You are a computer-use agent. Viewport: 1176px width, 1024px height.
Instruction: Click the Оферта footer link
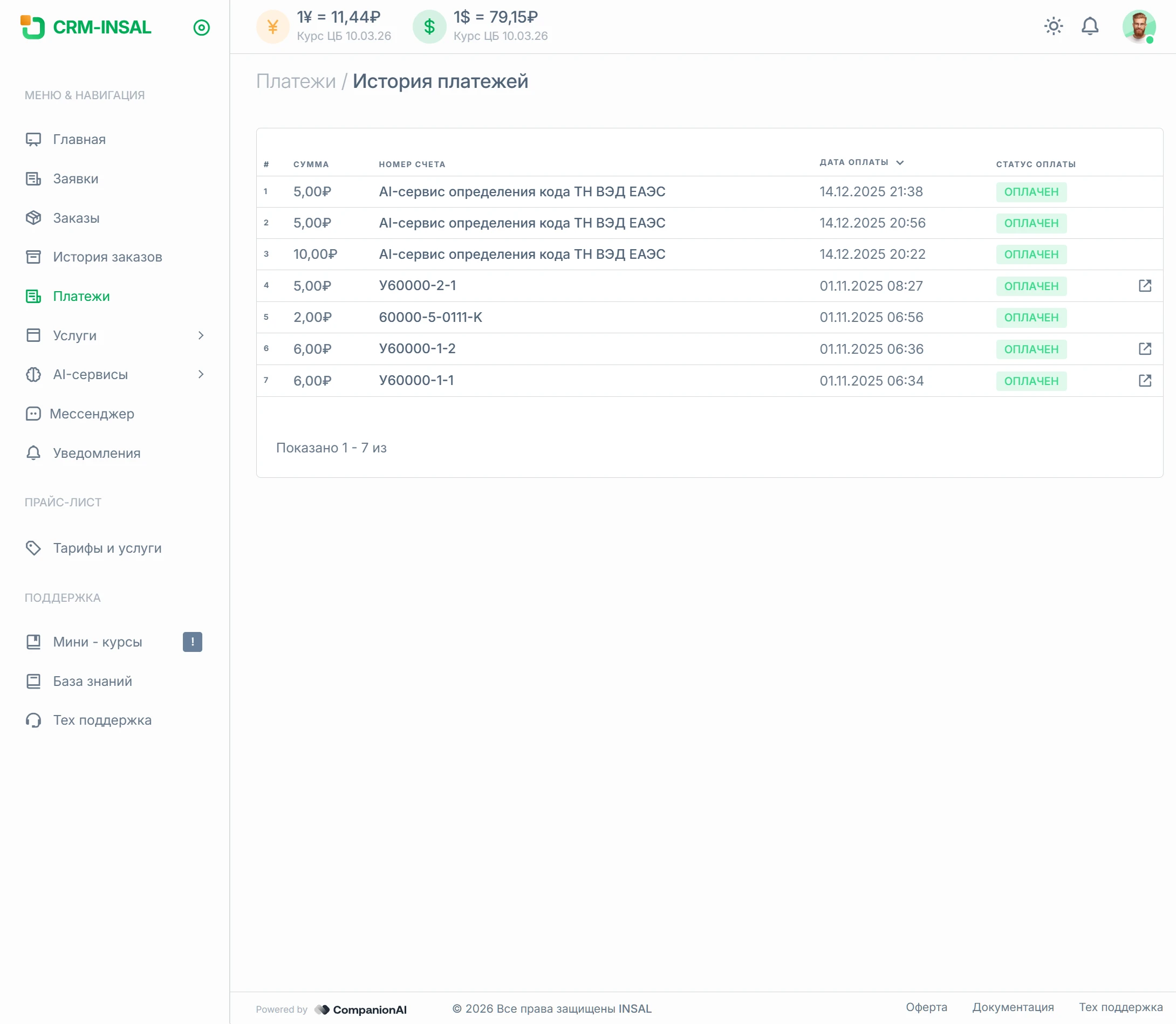tap(926, 1007)
